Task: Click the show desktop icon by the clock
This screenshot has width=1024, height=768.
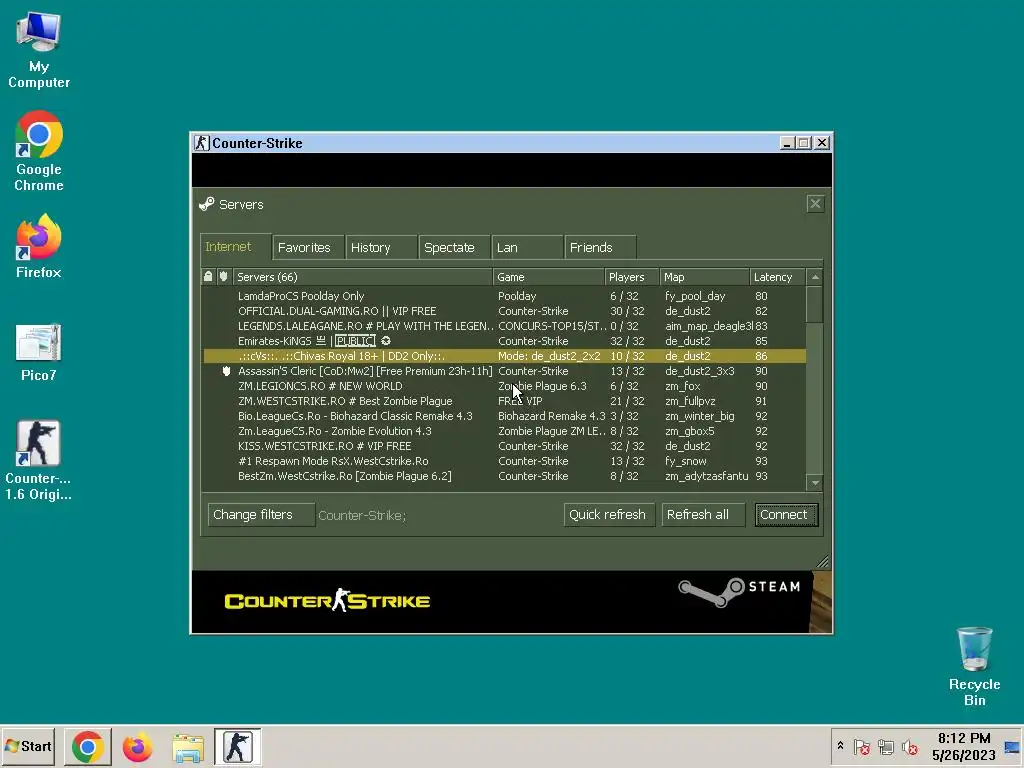Action: [x=1012, y=747]
